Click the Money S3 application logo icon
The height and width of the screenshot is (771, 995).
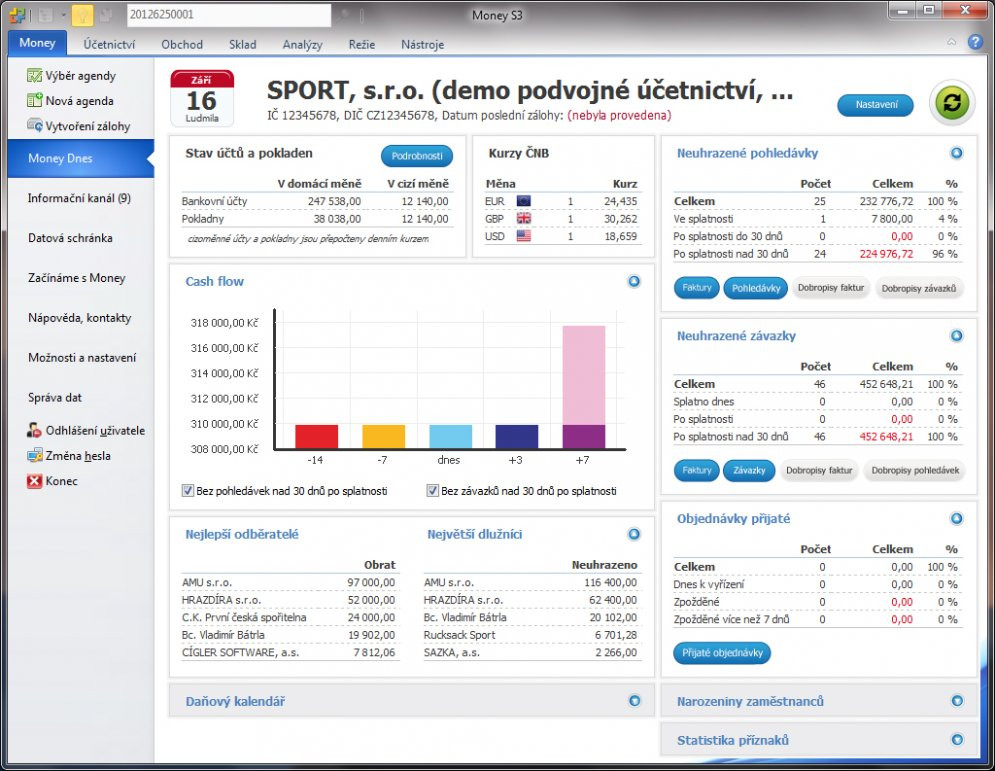pos(18,14)
